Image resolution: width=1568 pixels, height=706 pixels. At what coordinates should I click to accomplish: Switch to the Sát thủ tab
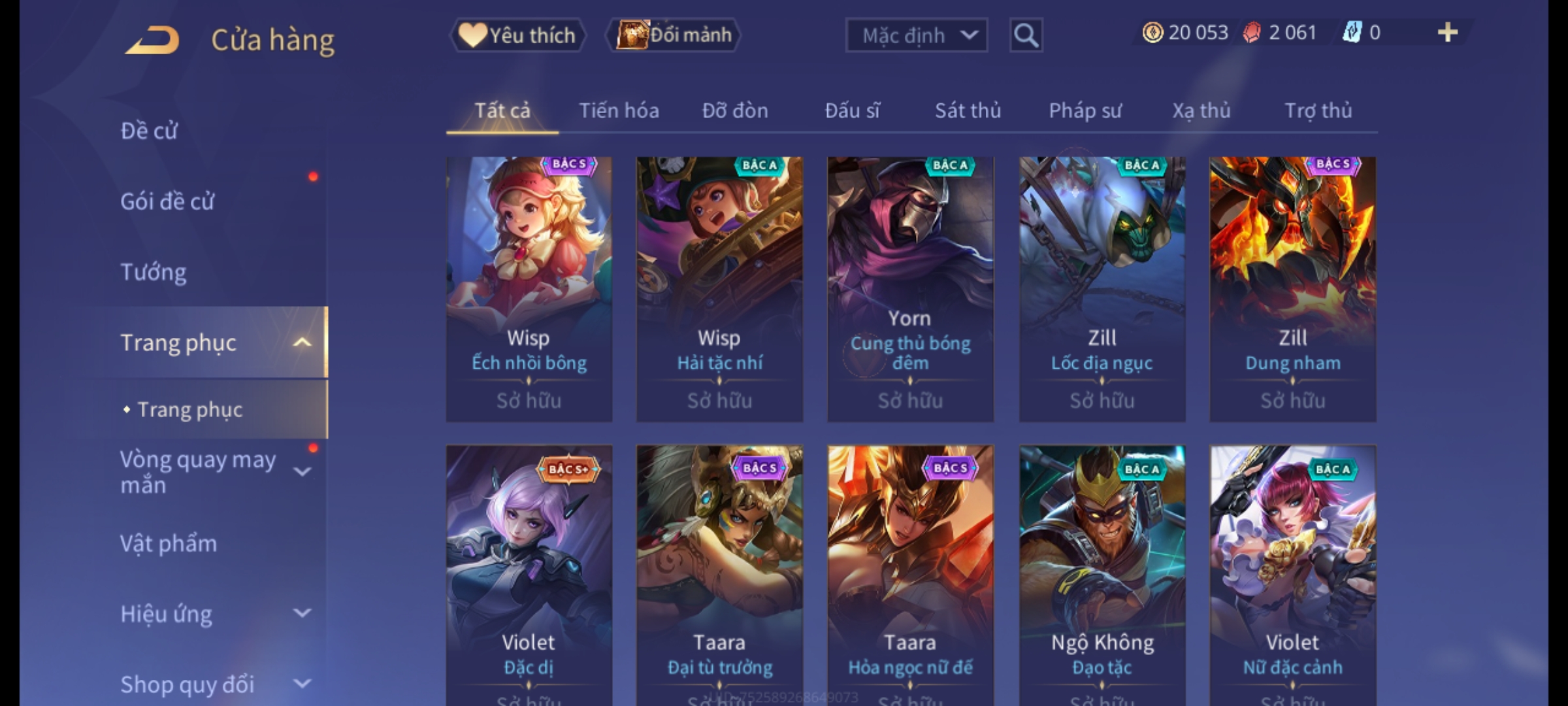click(968, 110)
